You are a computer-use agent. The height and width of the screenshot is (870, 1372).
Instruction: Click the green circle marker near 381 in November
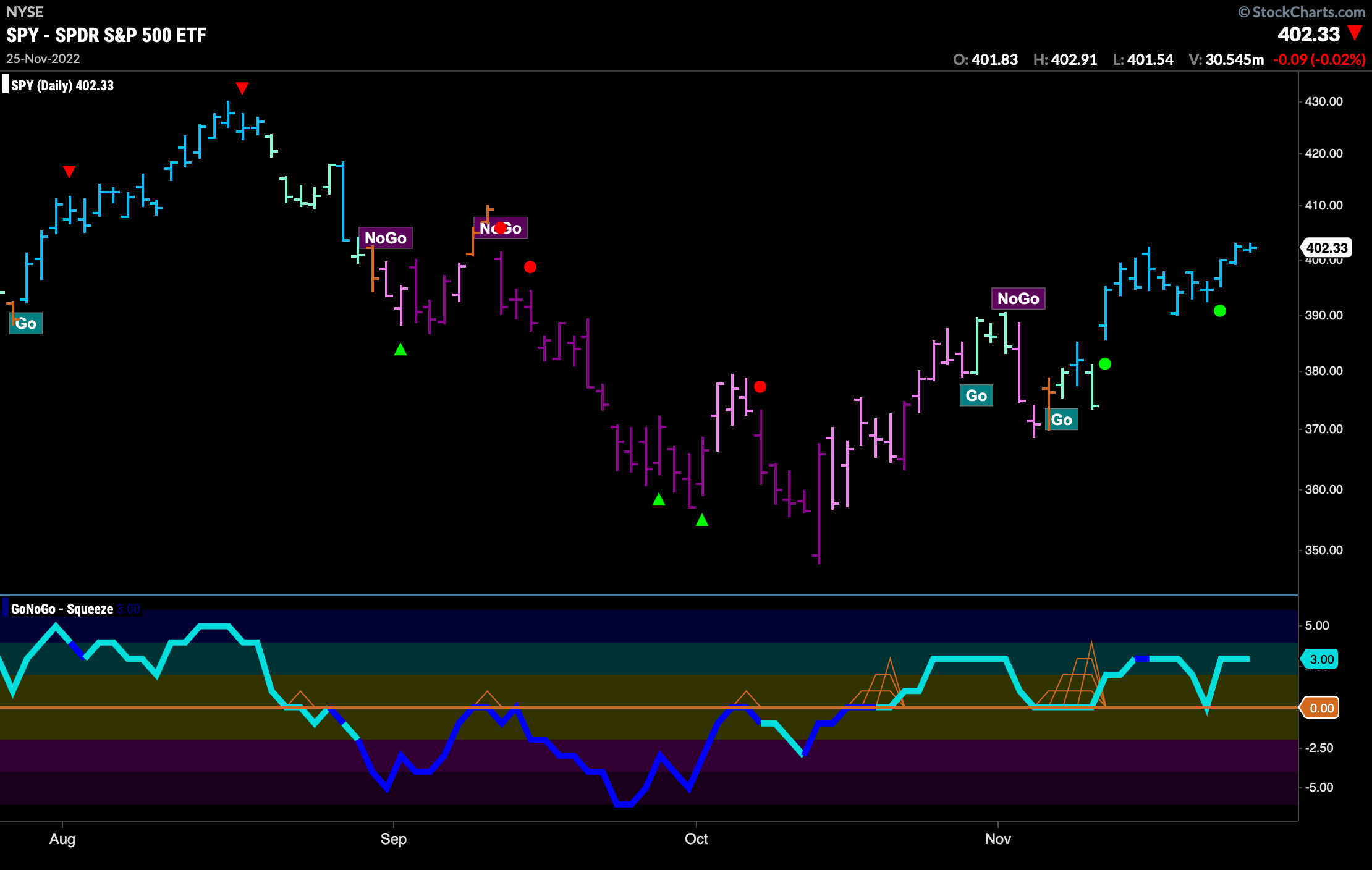(x=1105, y=364)
